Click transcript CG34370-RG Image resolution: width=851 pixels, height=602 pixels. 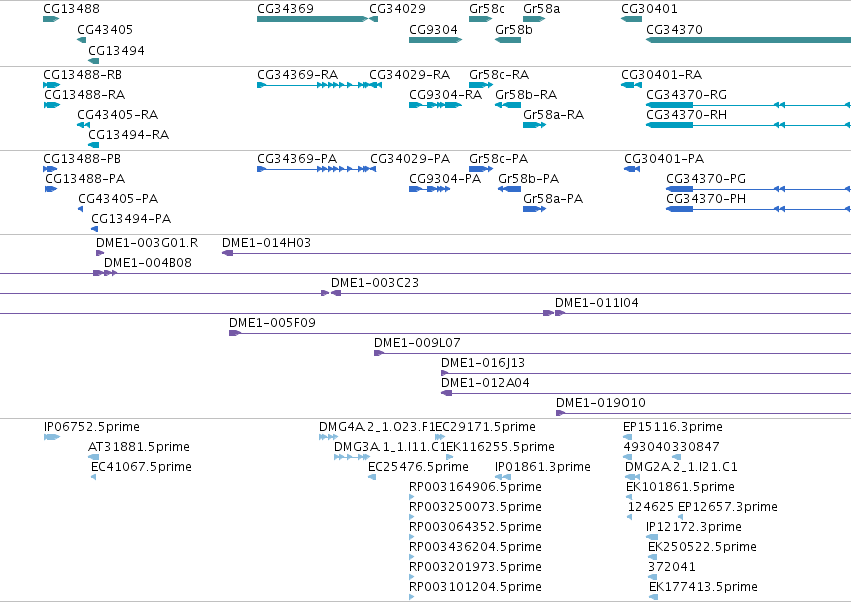point(686,94)
